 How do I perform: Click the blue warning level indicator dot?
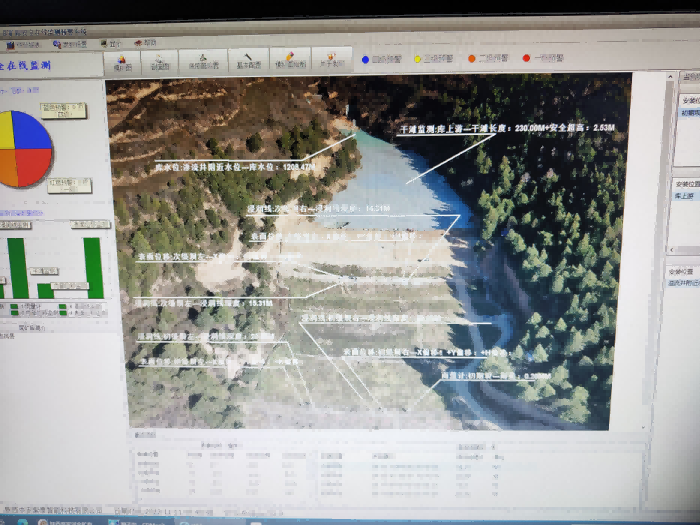(x=365, y=59)
